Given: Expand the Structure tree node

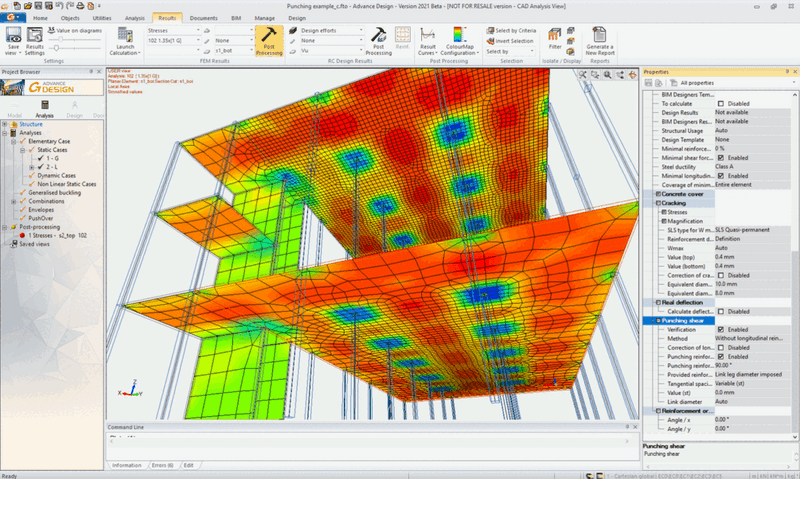Looking at the screenshot, I should (5, 124).
